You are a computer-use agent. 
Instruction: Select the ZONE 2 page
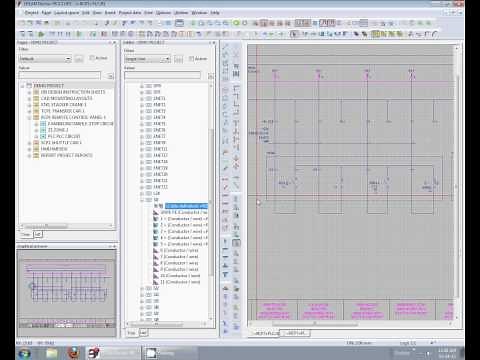coord(58,130)
